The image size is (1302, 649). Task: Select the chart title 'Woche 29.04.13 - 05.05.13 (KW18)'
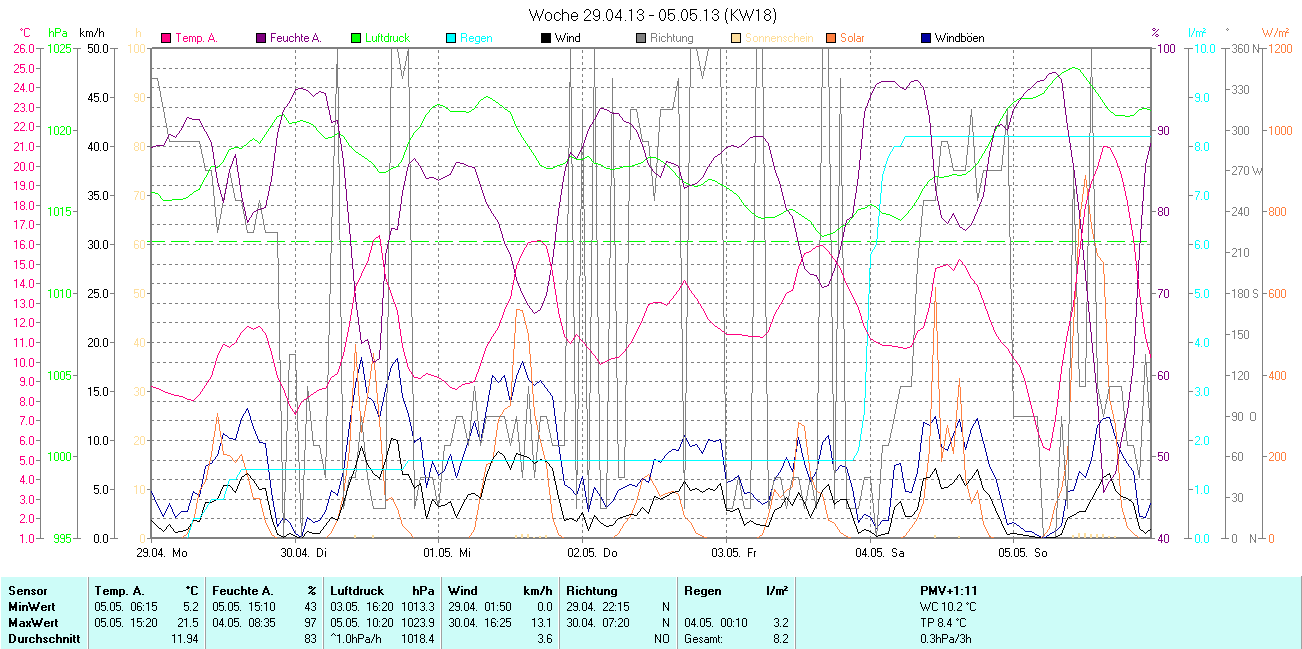pos(653,15)
